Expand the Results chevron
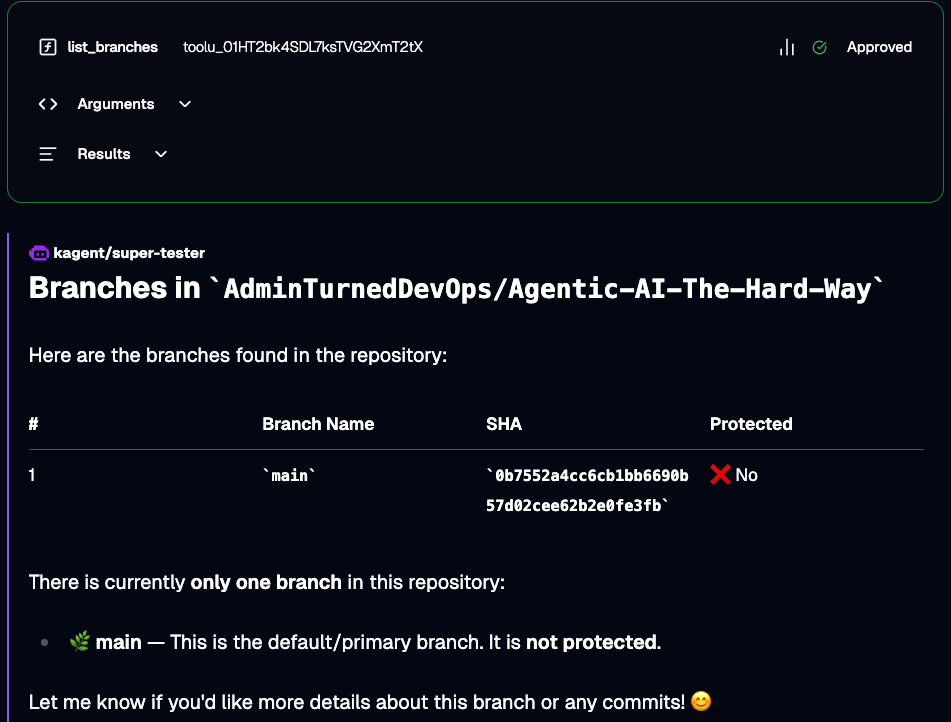This screenshot has width=951, height=722. tap(161, 154)
